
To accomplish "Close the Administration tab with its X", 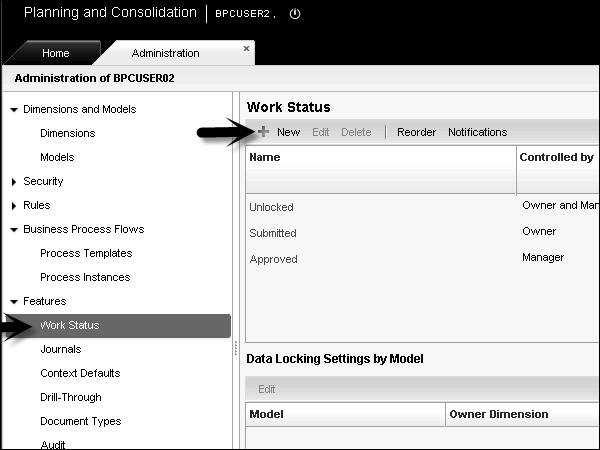I will pos(246,48).
